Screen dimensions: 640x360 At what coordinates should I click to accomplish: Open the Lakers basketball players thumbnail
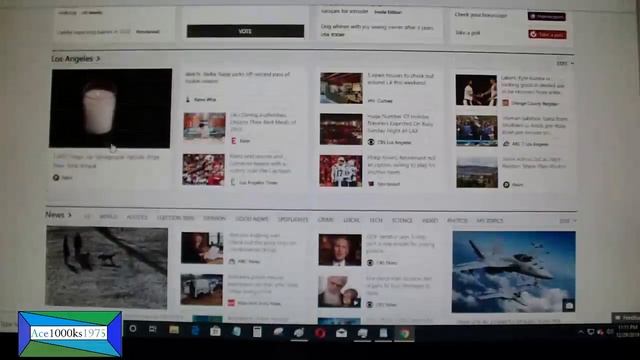click(x=476, y=90)
